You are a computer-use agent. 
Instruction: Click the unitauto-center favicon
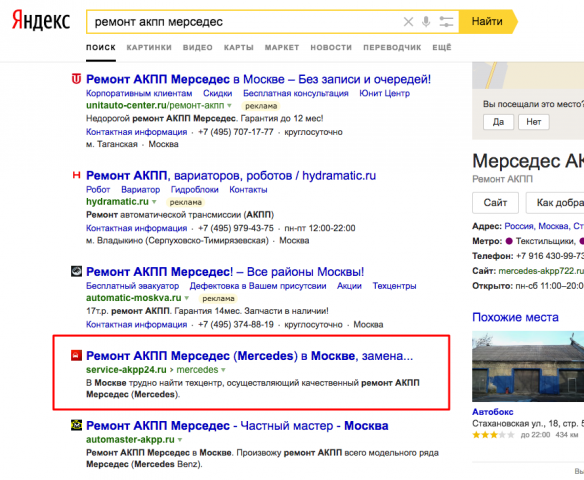[76, 79]
